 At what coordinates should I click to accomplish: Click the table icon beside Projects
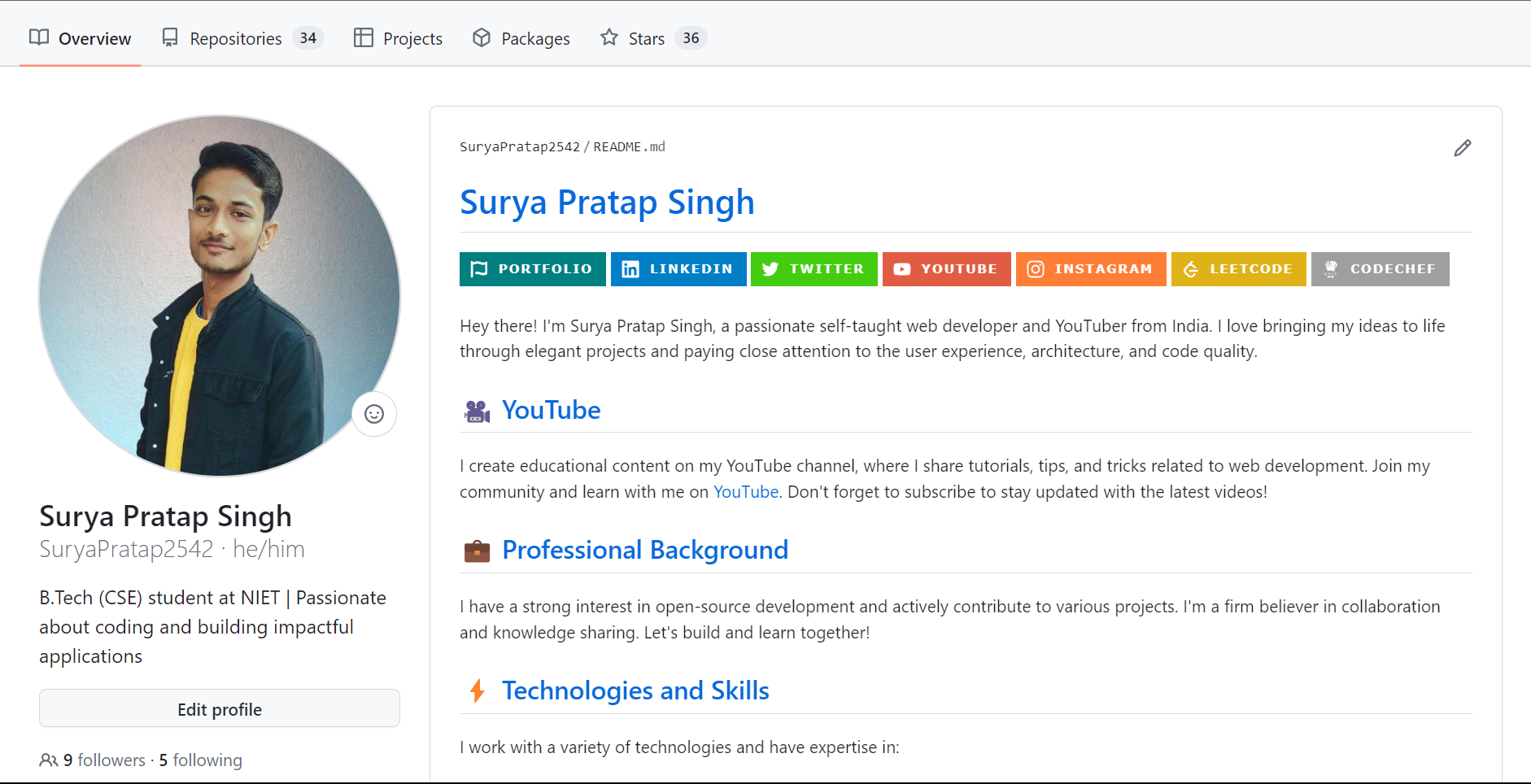pyautogui.click(x=364, y=37)
